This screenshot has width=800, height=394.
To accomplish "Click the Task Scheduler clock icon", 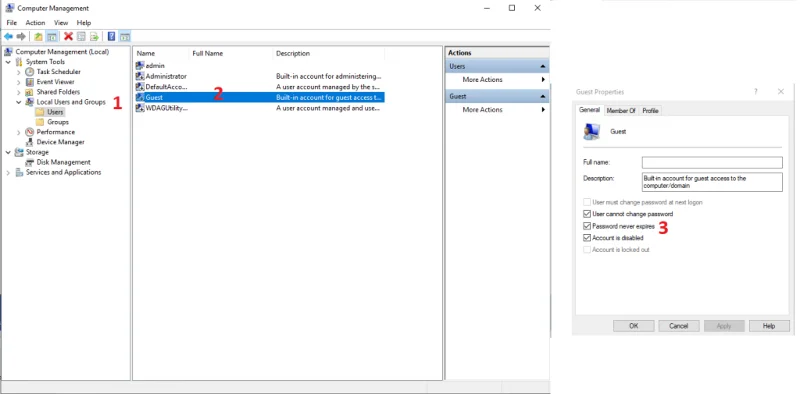I will pyautogui.click(x=30, y=72).
